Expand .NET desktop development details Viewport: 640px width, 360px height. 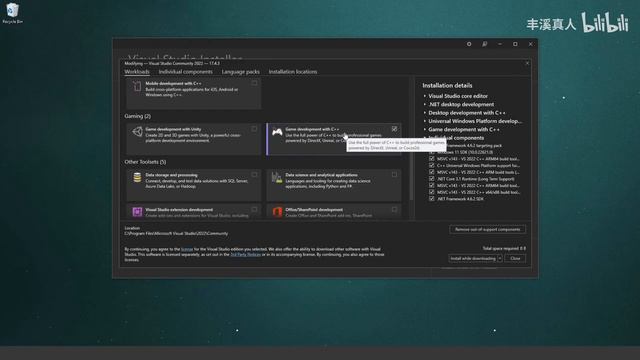(425, 104)
